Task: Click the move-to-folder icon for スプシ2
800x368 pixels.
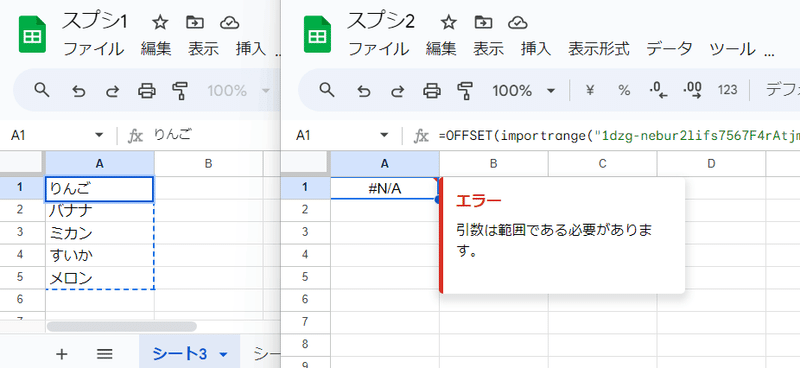Action: (x=482, y=22)
